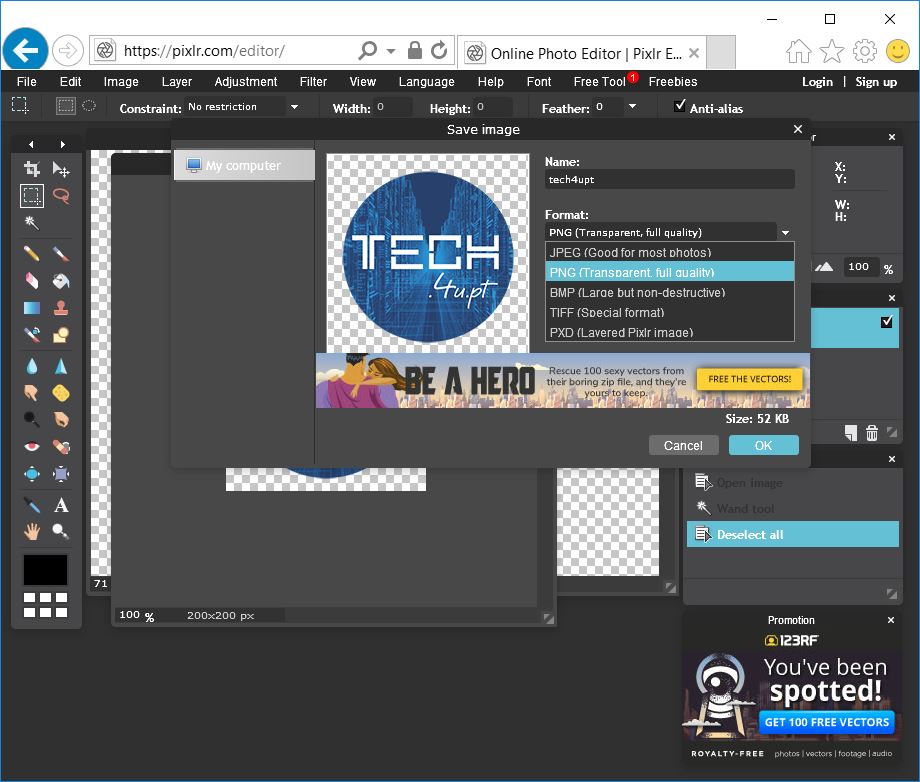Choose rectangular marquee shape option
Viewport: 920px width, 782px height.
[x=66, y=106]
